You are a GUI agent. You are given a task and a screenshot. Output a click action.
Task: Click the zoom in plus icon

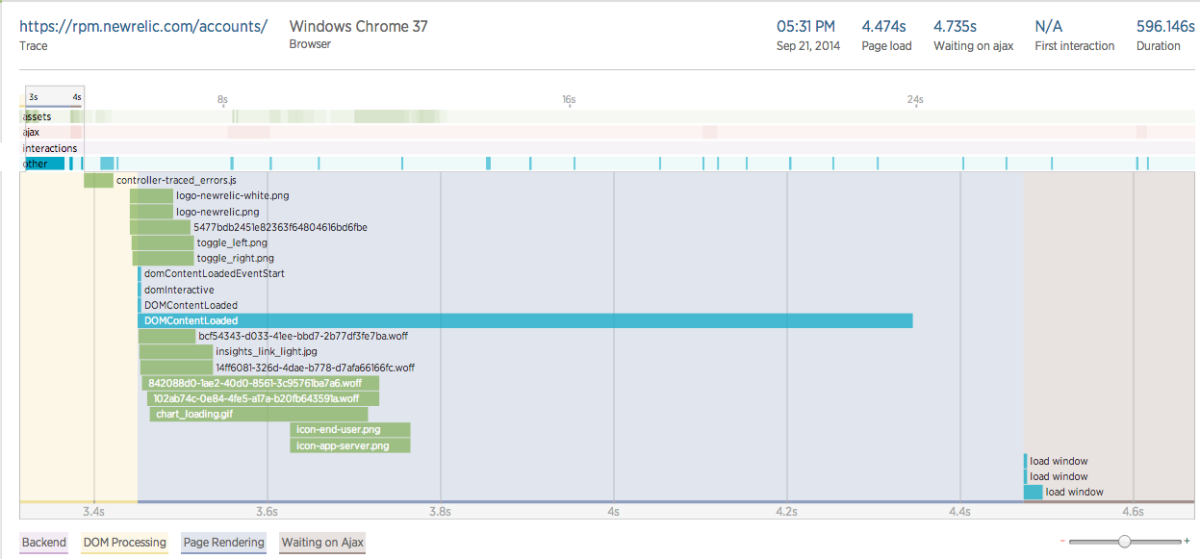tap(1187, 541)
